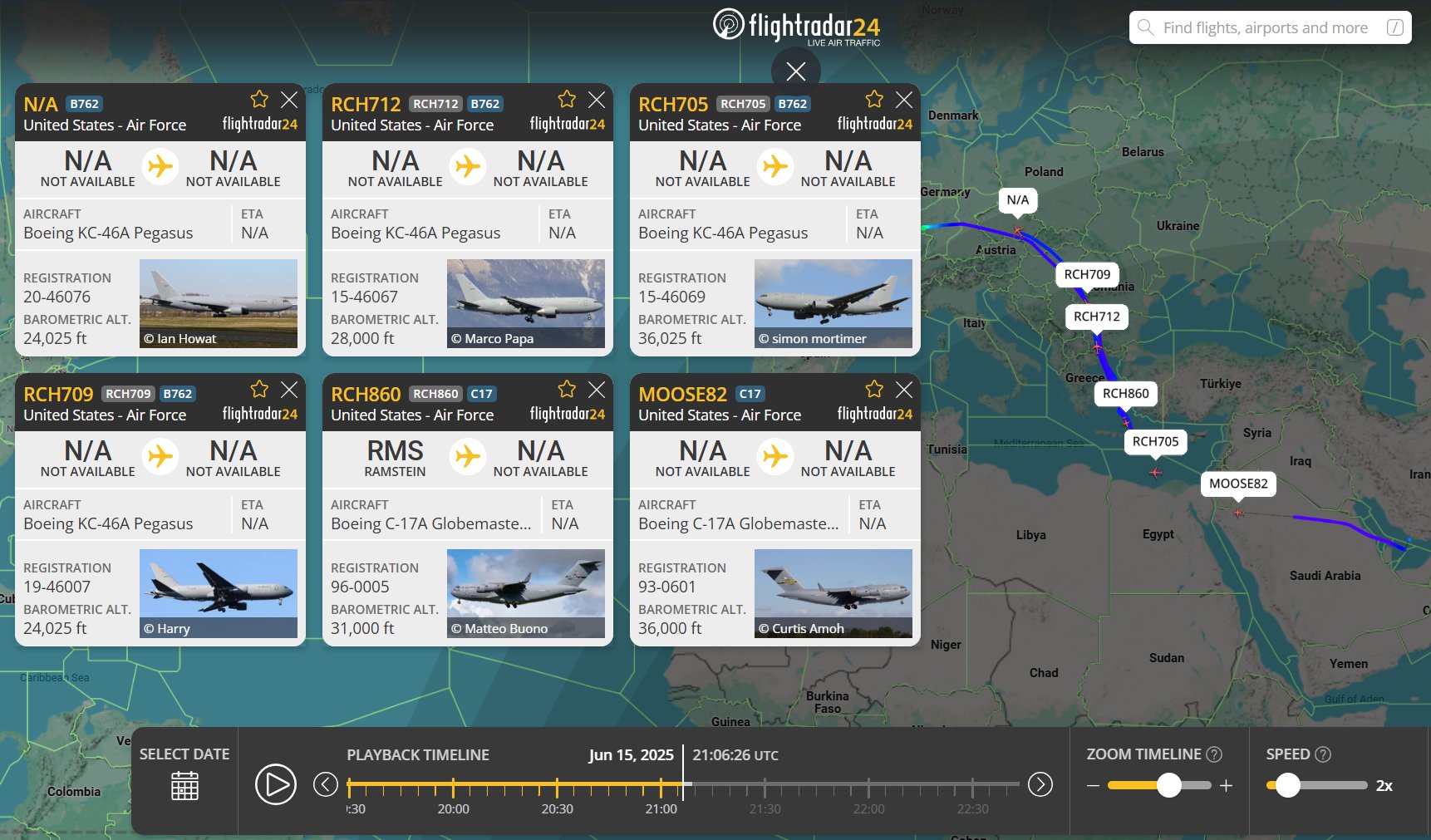This screenshot has height=840, width=1431.
Task: Click the MOOSE82 aircraft marker on map
Action: (x=1238, y=513)
